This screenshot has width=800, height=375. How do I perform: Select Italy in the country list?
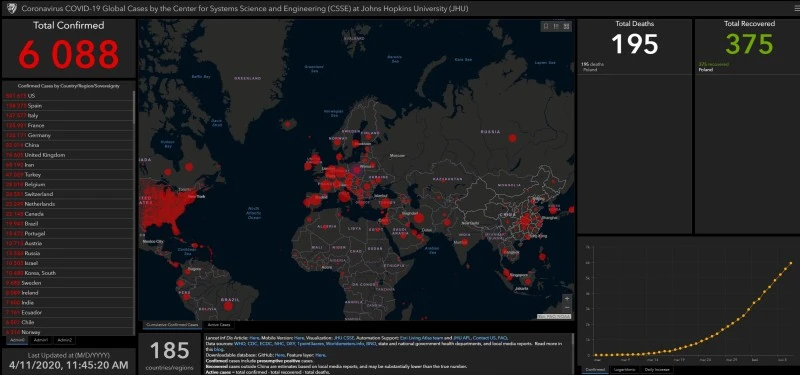68,116
